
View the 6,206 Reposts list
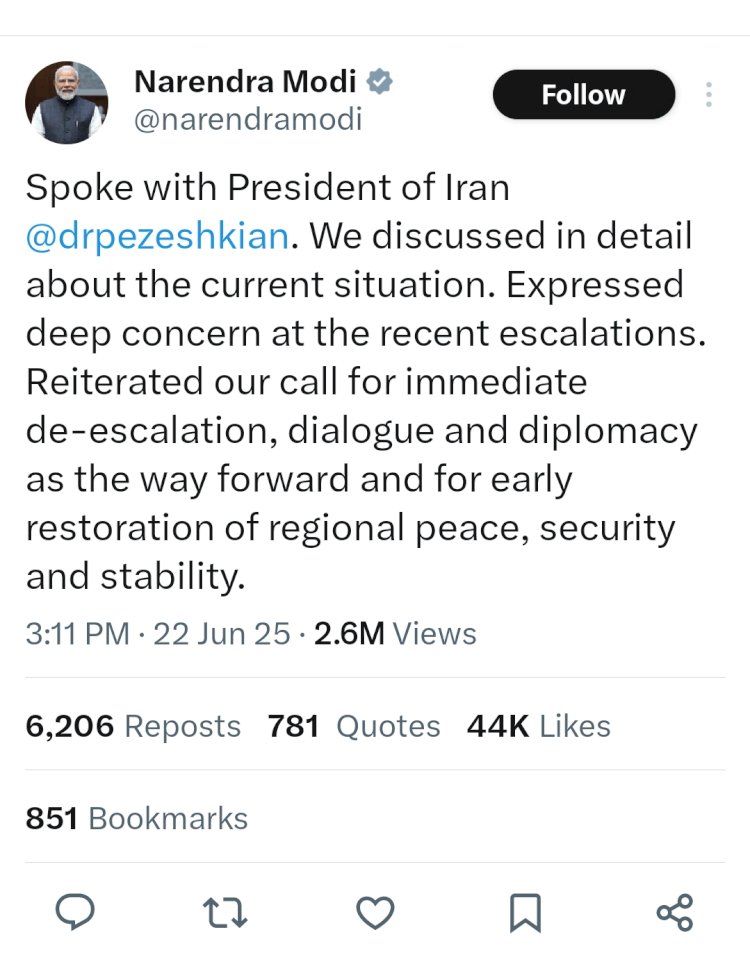[133, 726]
